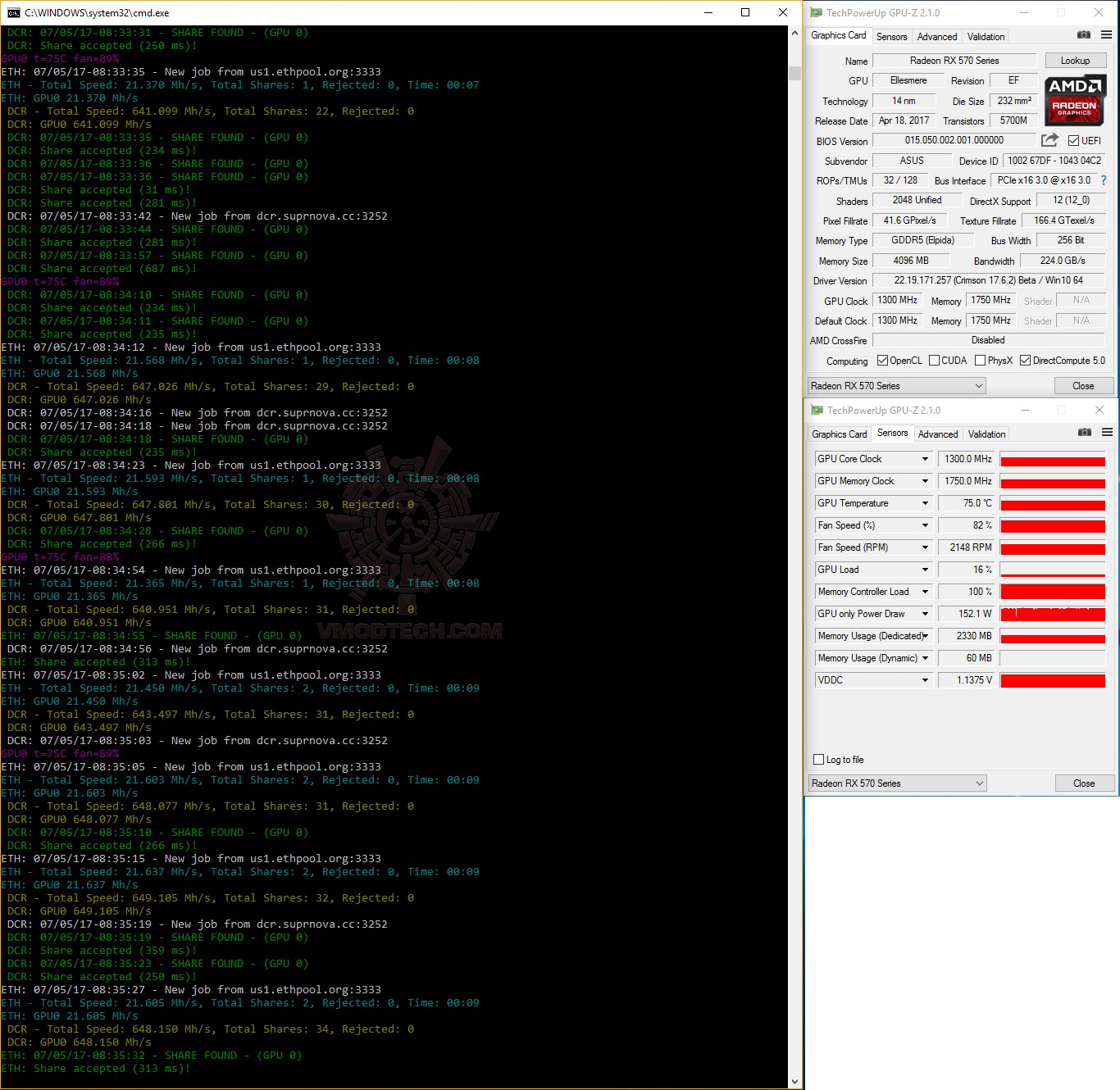Switch to Validation tab in Sensors GPU-Z window
The image size is (1120, 1090).
(x=986, y=434)
